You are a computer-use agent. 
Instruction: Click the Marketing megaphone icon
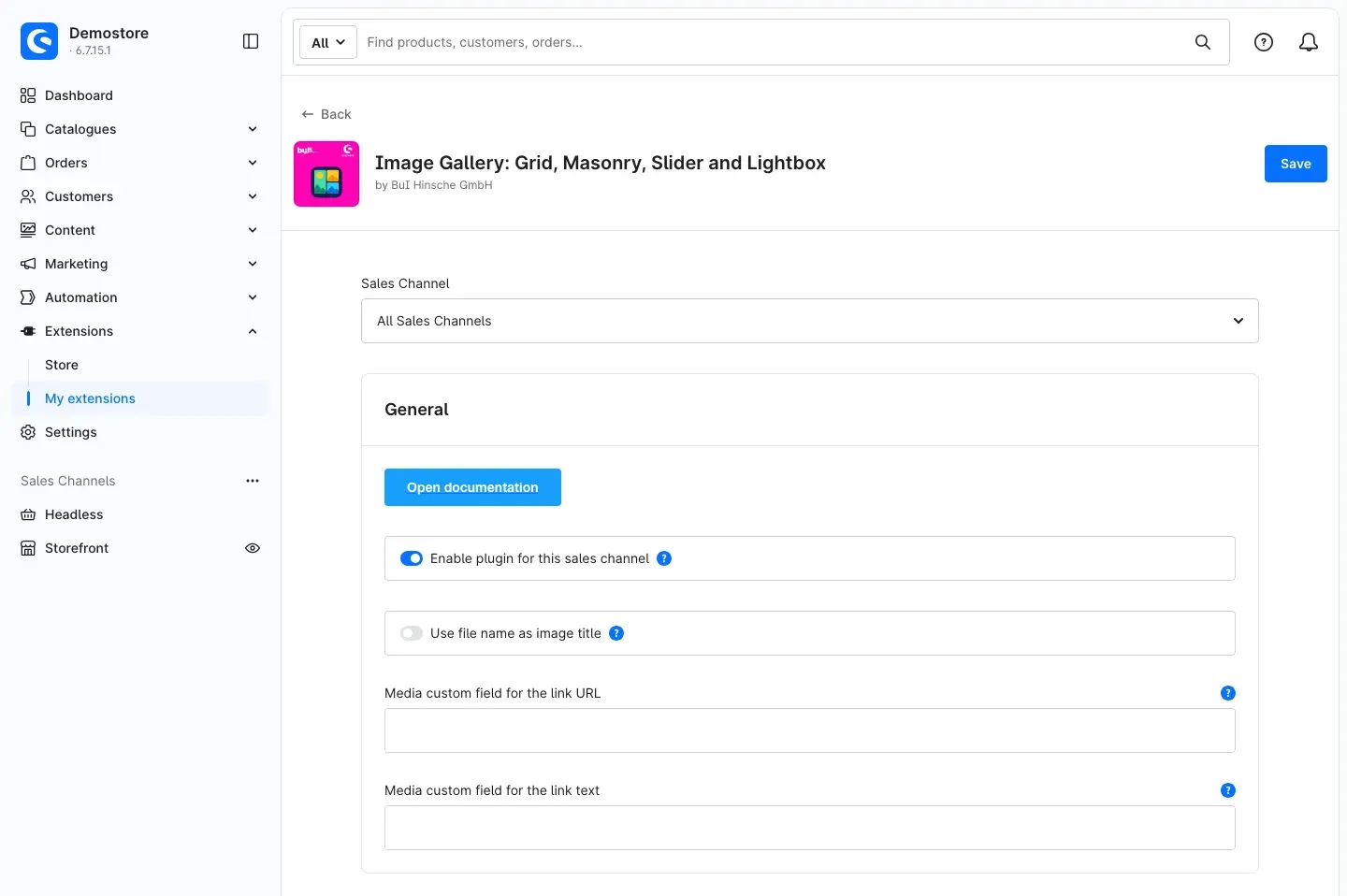pos(28,264)
